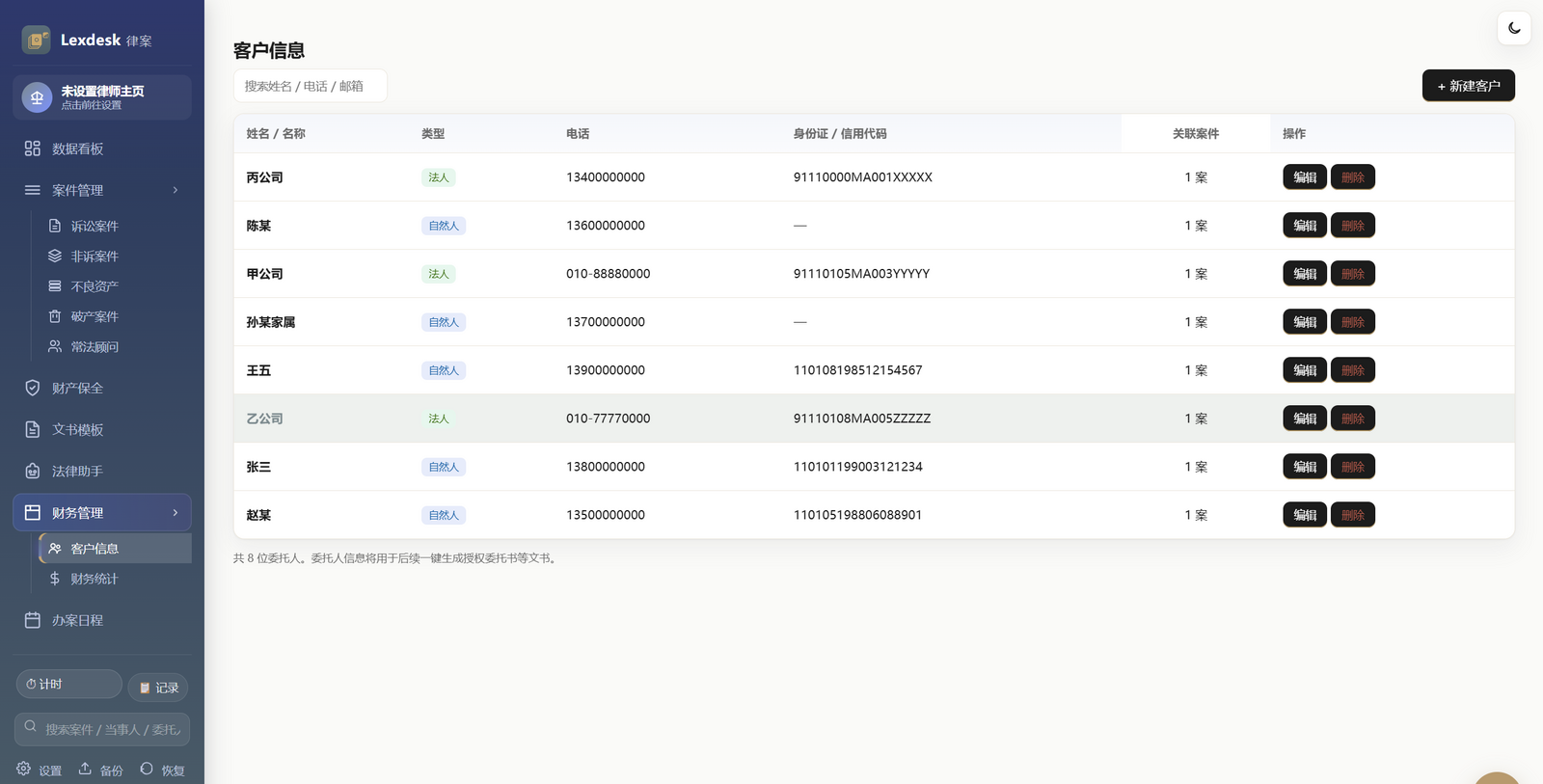The width and height of the screenshot is (1543, 784).
Task: Edit the 陈某 client
Action: click(x=1305, y=226)
